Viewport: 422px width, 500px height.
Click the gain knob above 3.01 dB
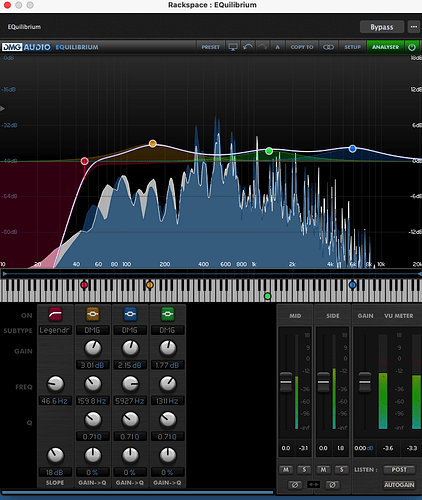[93, 348]
